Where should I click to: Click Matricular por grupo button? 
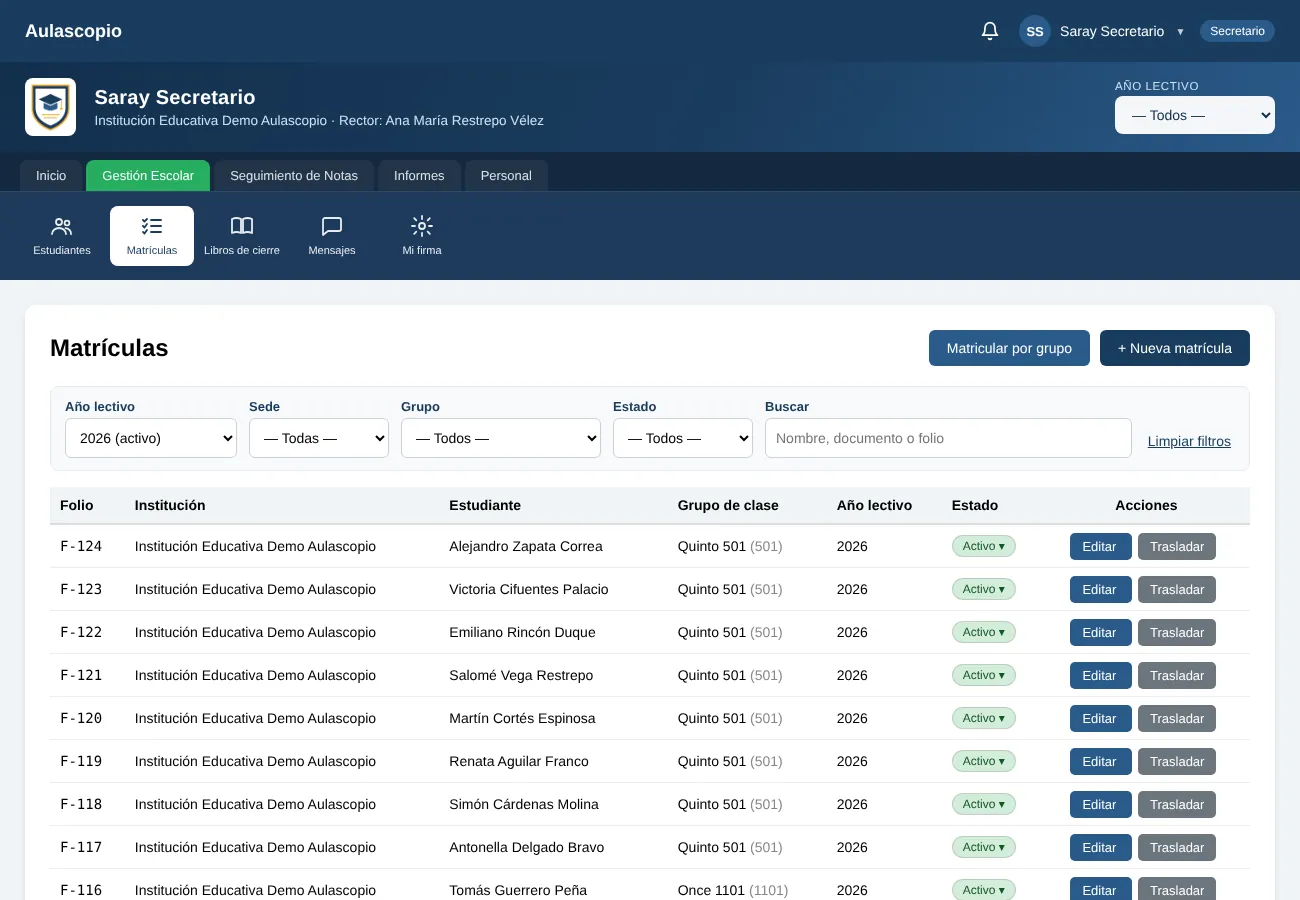(x=1009, y=348)
